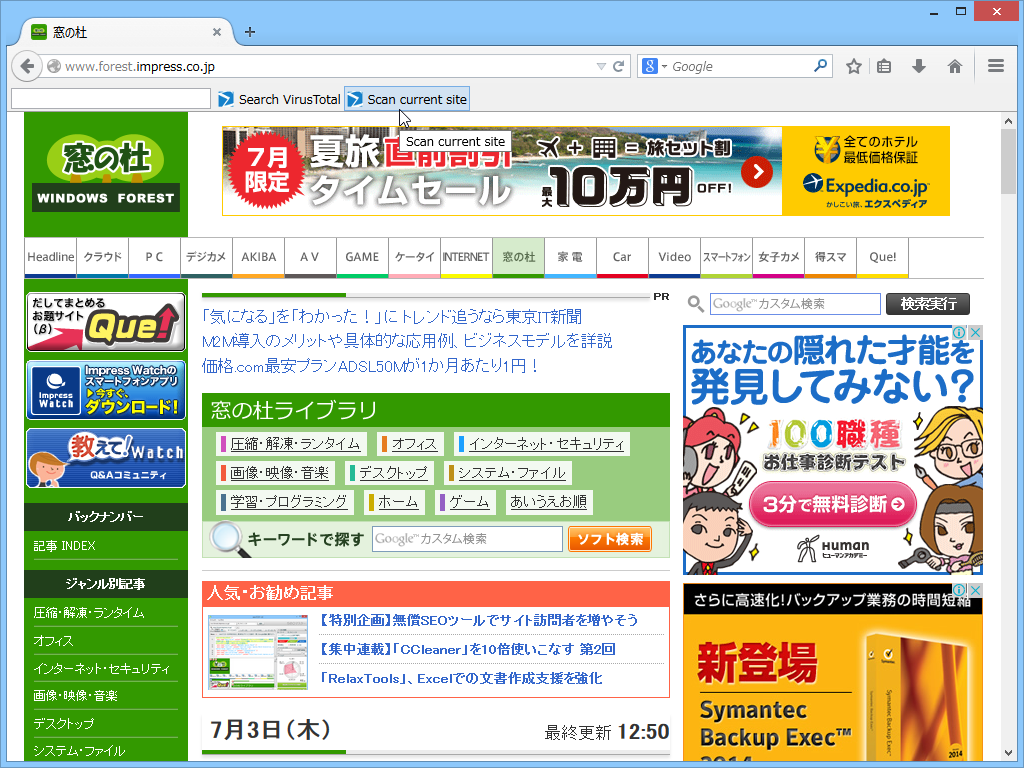Open the 東京IT新聞 PR link
Screen dimensions: 1024x768
click(392, 317)
